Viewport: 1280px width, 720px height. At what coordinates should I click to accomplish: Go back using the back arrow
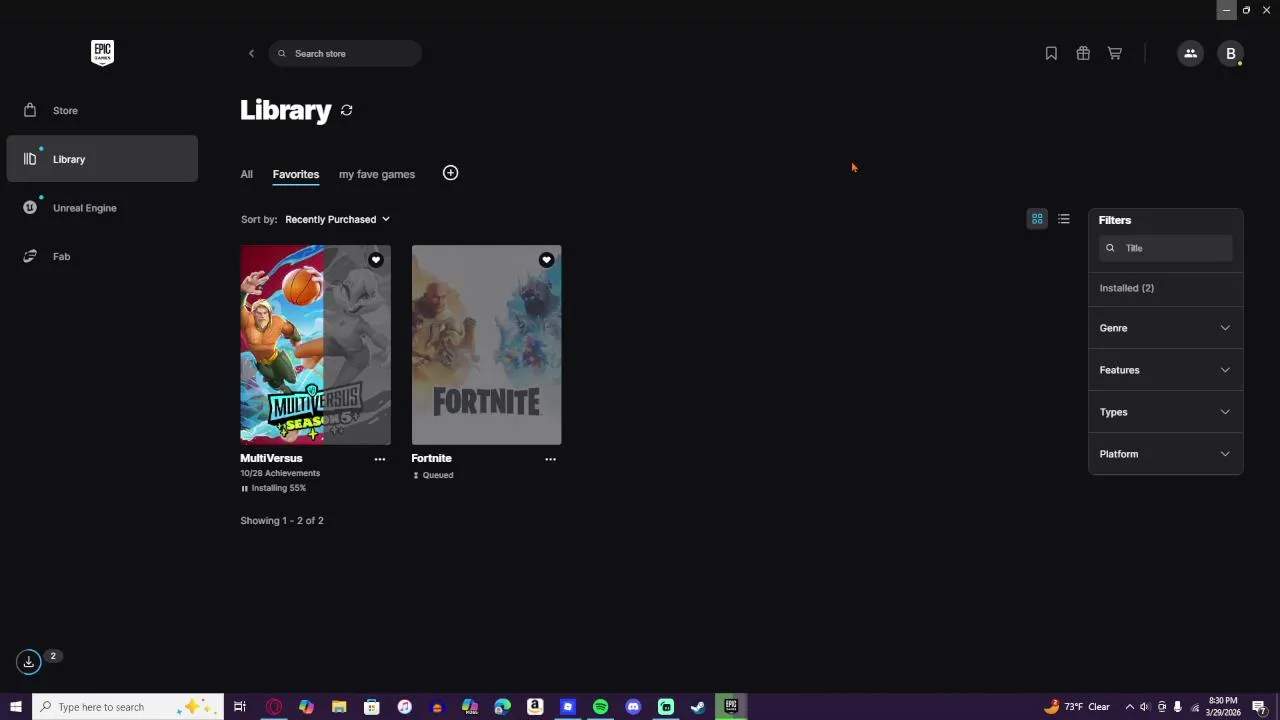pos(251,53)
